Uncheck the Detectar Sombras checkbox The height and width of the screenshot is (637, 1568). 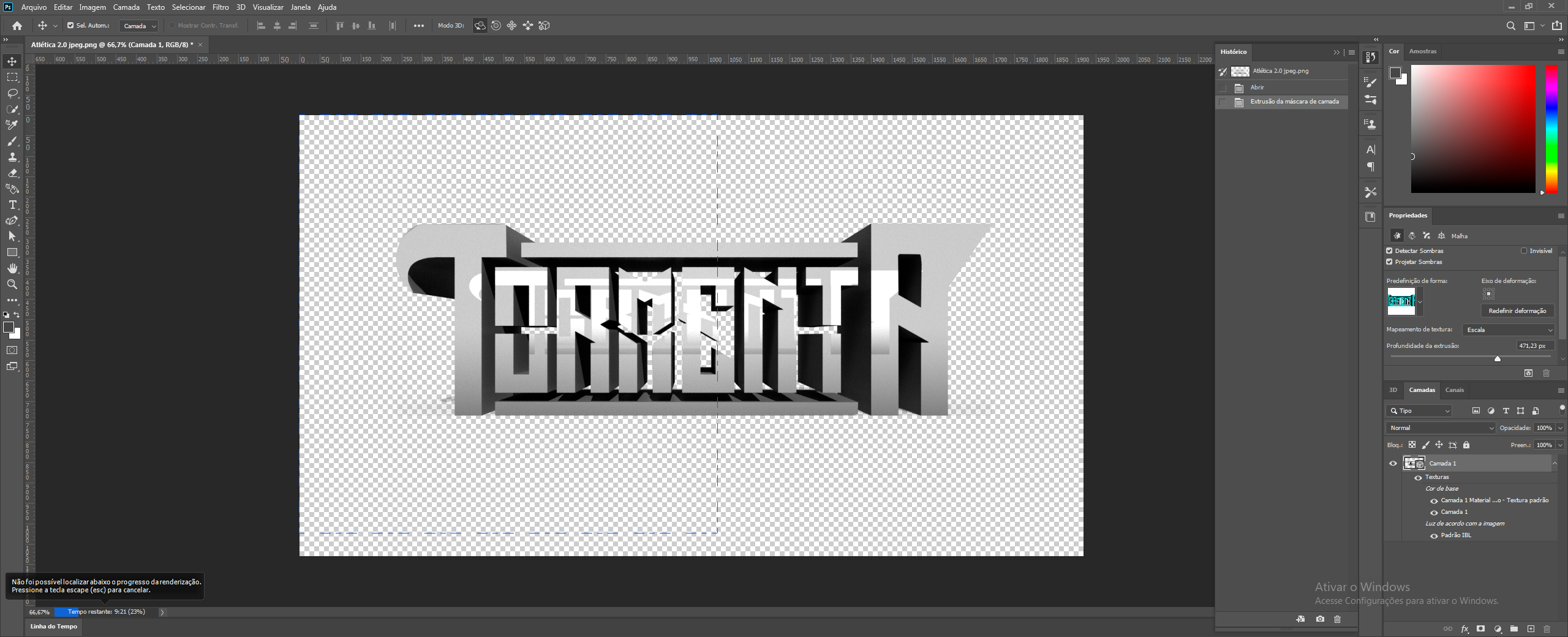tap(1389, 251)
